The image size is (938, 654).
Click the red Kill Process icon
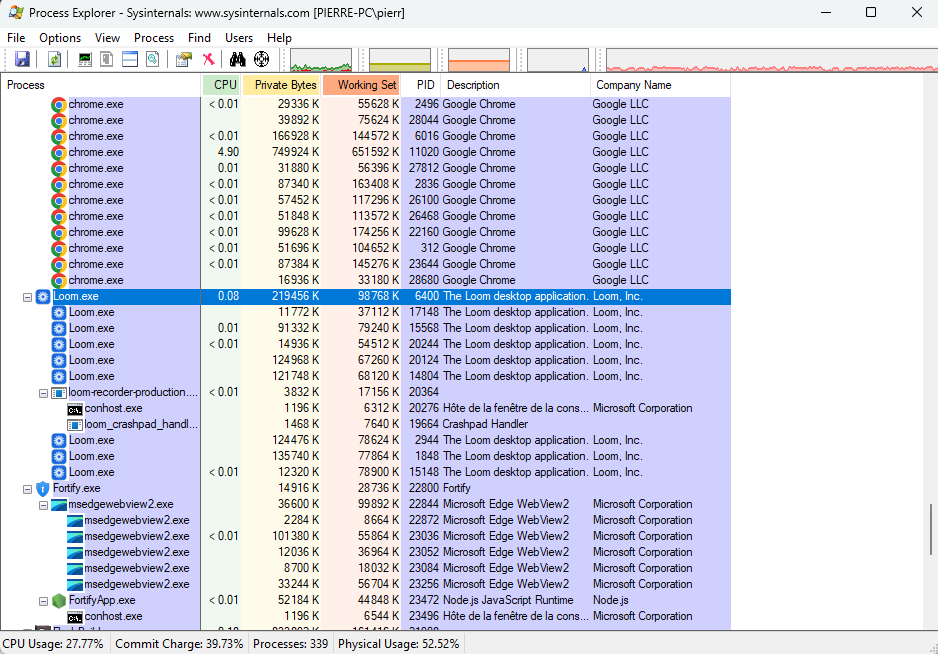click(208, 59)
